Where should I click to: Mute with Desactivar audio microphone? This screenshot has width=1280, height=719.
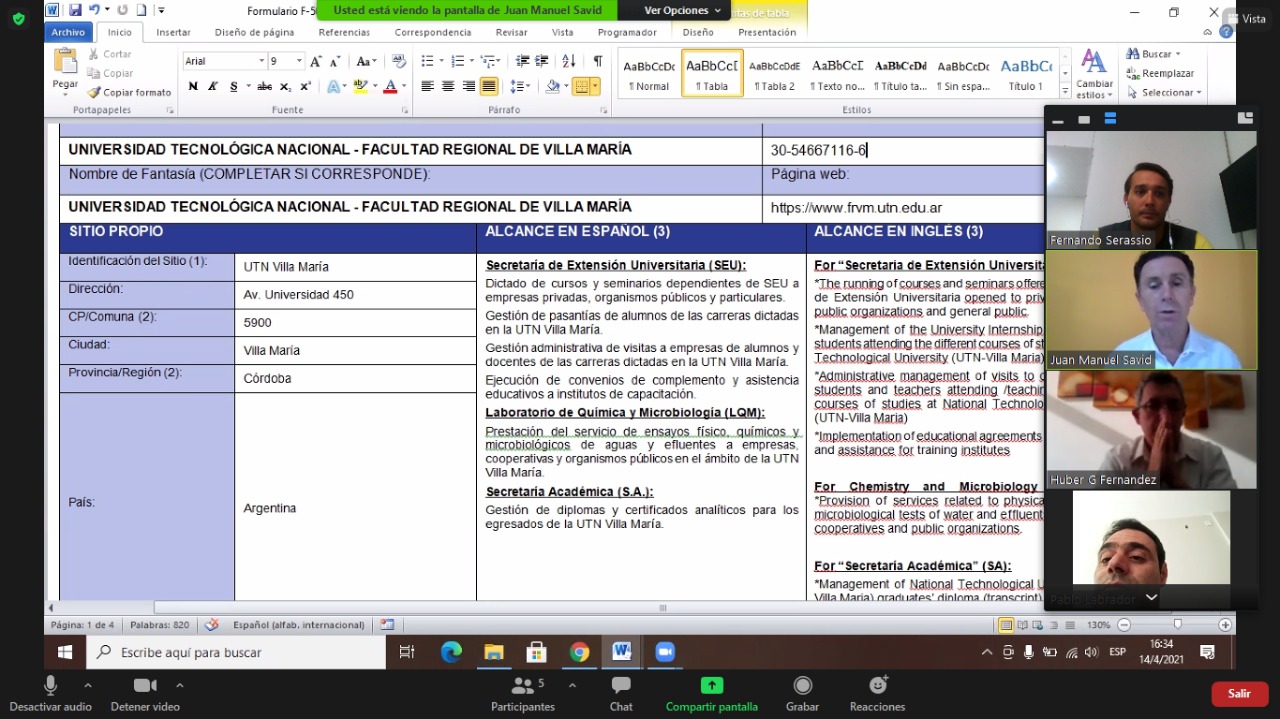50,694
